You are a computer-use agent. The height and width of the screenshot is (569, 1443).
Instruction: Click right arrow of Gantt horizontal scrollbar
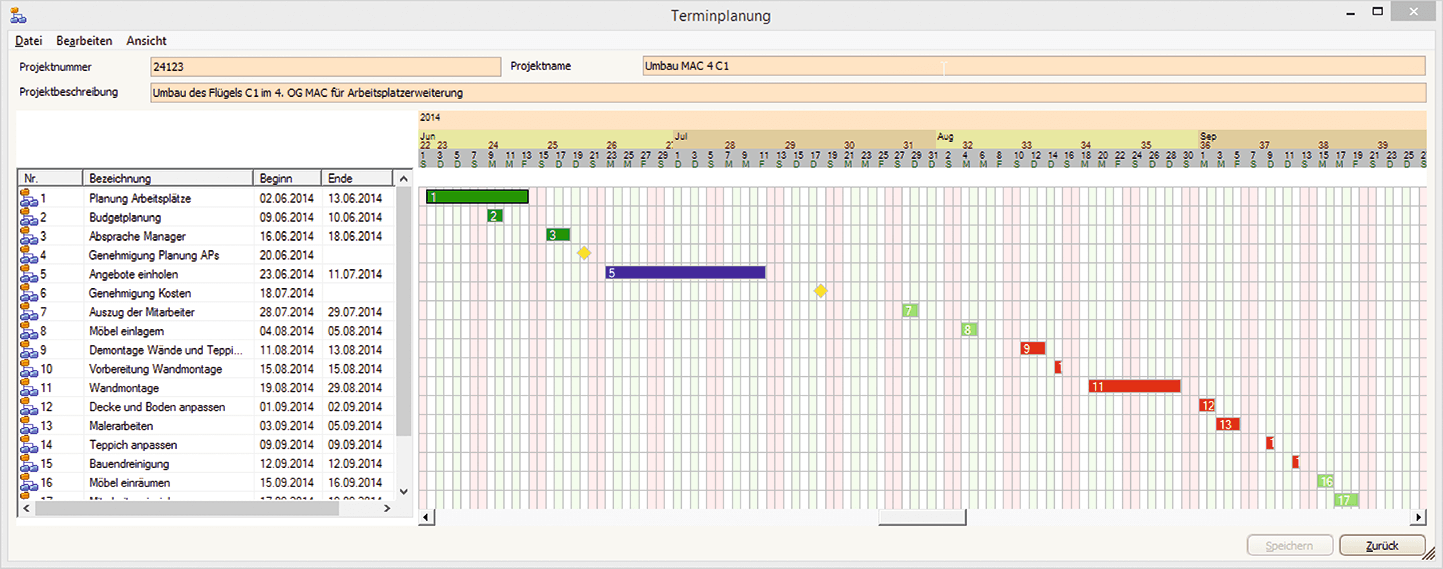coord(1418,517)
